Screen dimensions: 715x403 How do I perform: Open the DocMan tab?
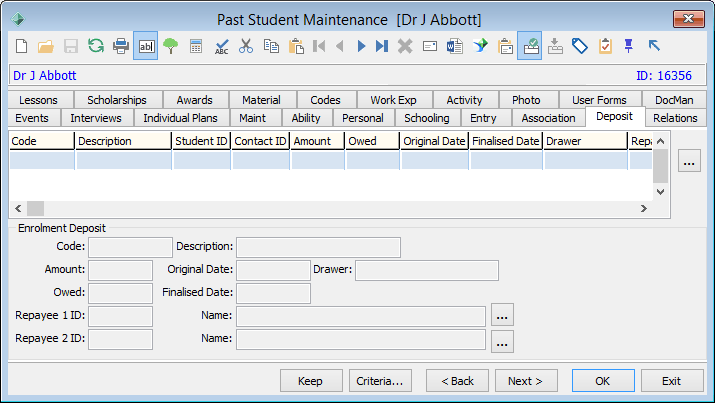click(x=674, y=100)
